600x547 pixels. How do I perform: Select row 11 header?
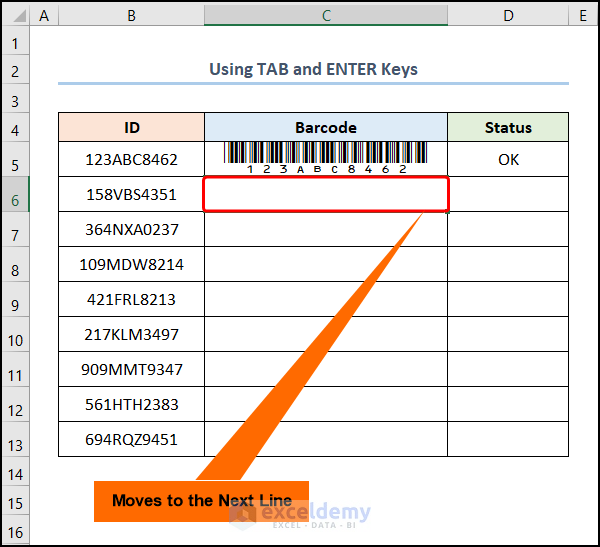click(15, 369)
